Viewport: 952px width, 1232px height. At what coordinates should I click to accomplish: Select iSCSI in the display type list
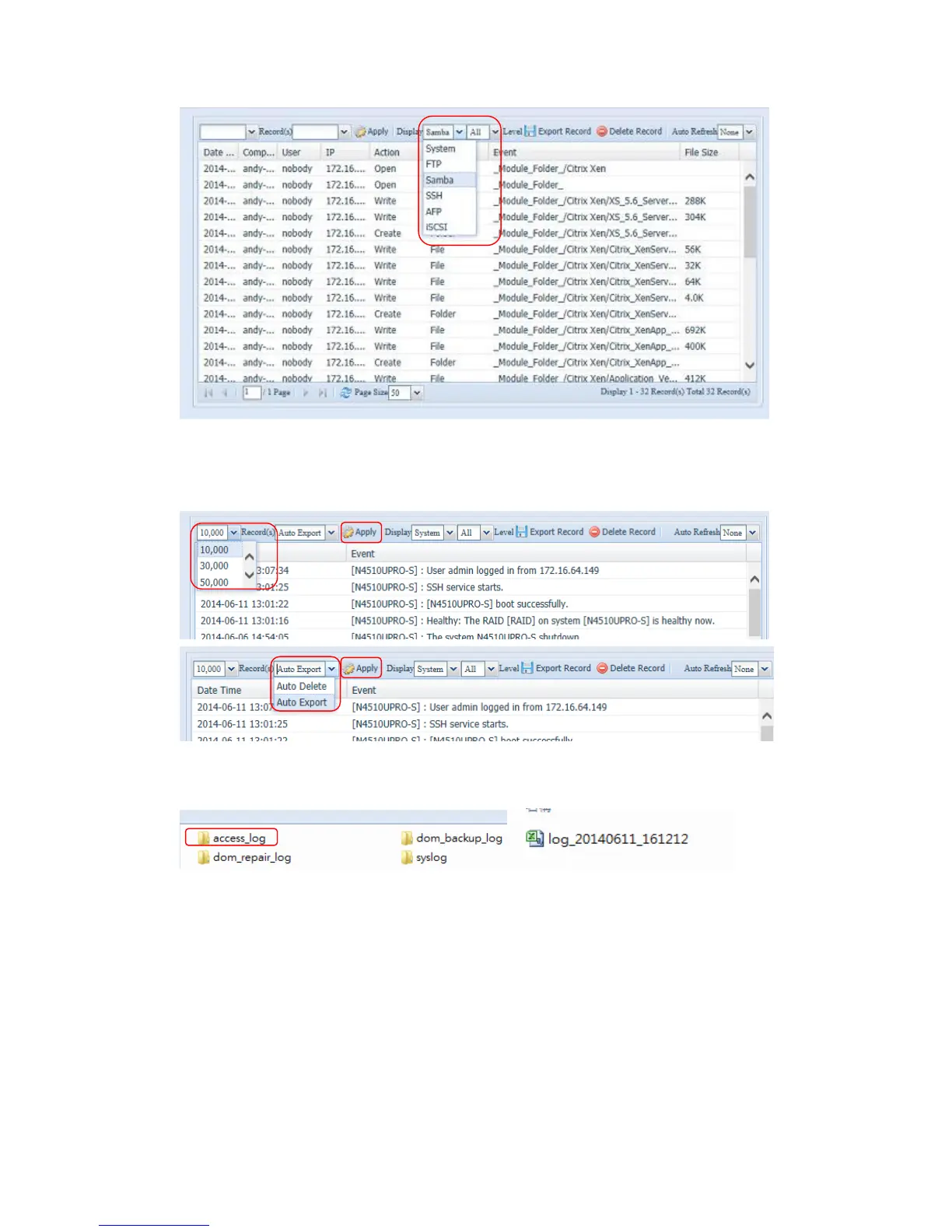click(450, 227)
